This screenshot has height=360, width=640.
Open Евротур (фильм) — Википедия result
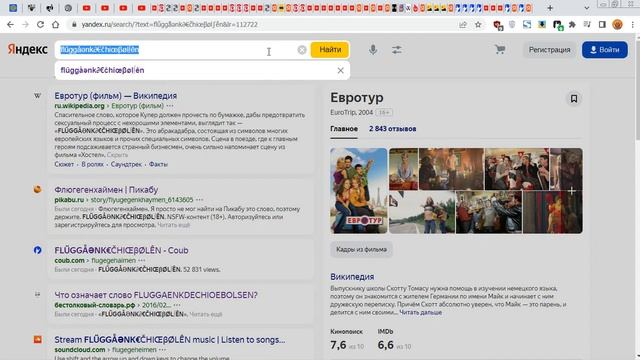pyautogui.click(x=116, y=96)
